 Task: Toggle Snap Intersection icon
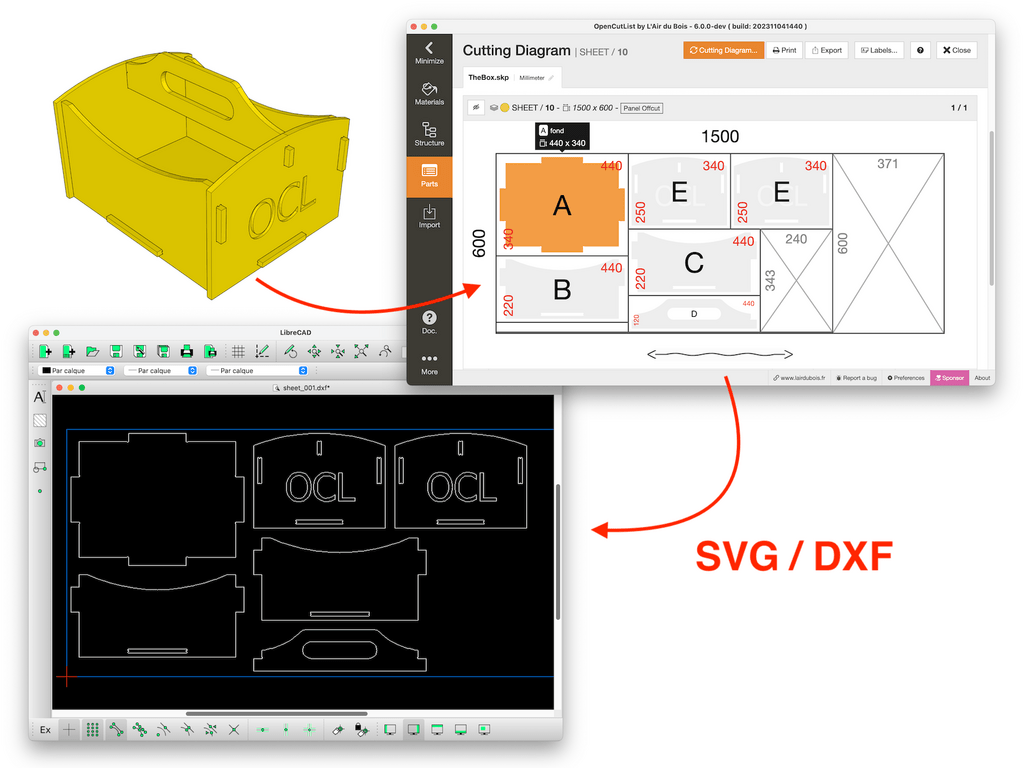point(234,729)
